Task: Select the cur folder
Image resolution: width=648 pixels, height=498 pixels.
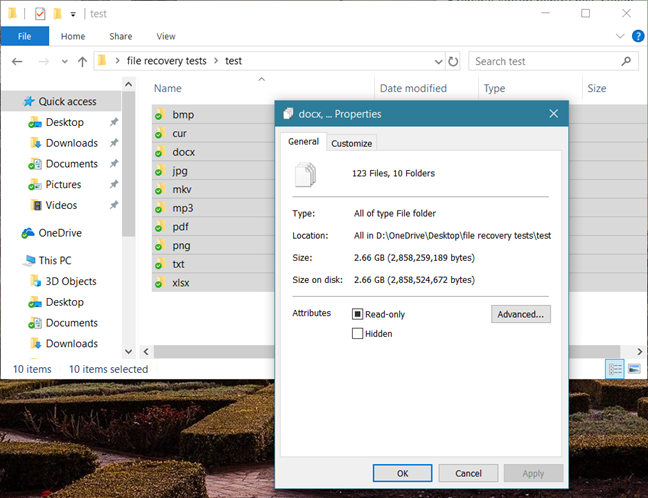Action: [179, 133]
